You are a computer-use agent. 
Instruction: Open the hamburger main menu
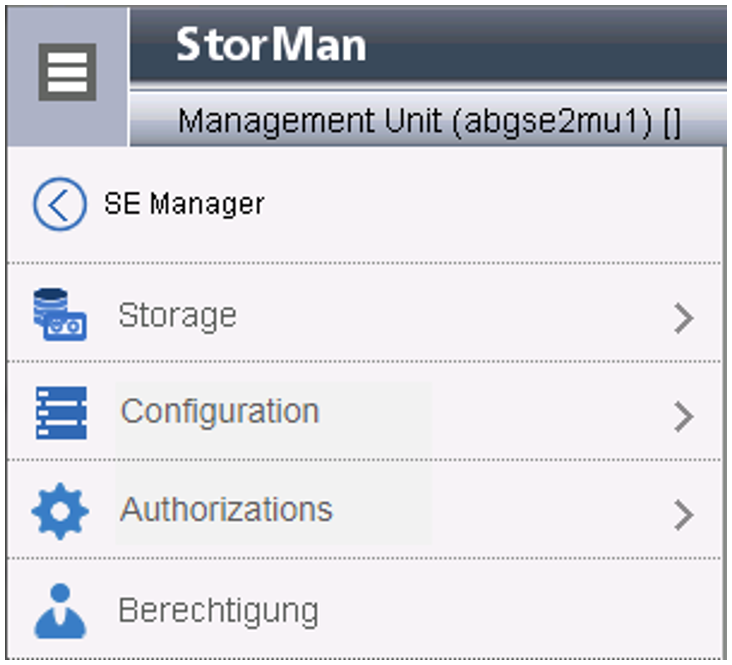tap(67, 73)
